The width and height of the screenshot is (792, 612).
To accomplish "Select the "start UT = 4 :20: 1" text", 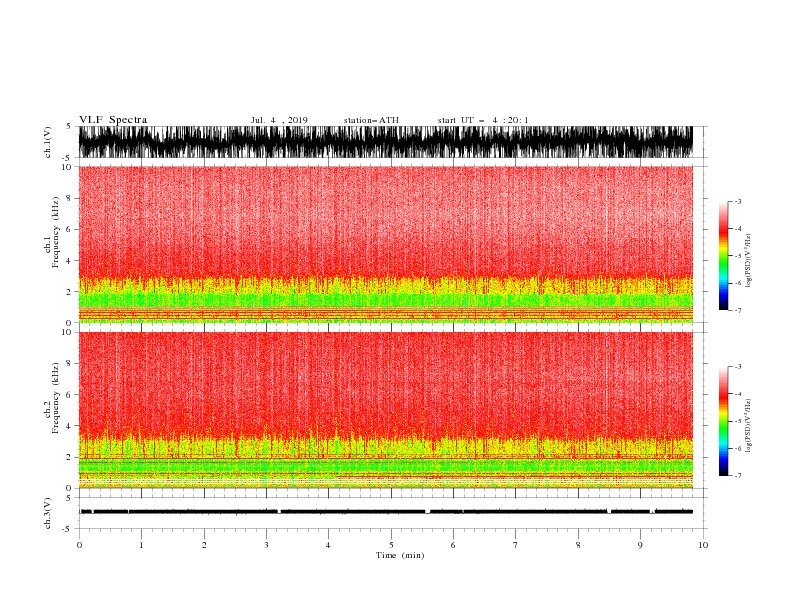I will [483, 120].
